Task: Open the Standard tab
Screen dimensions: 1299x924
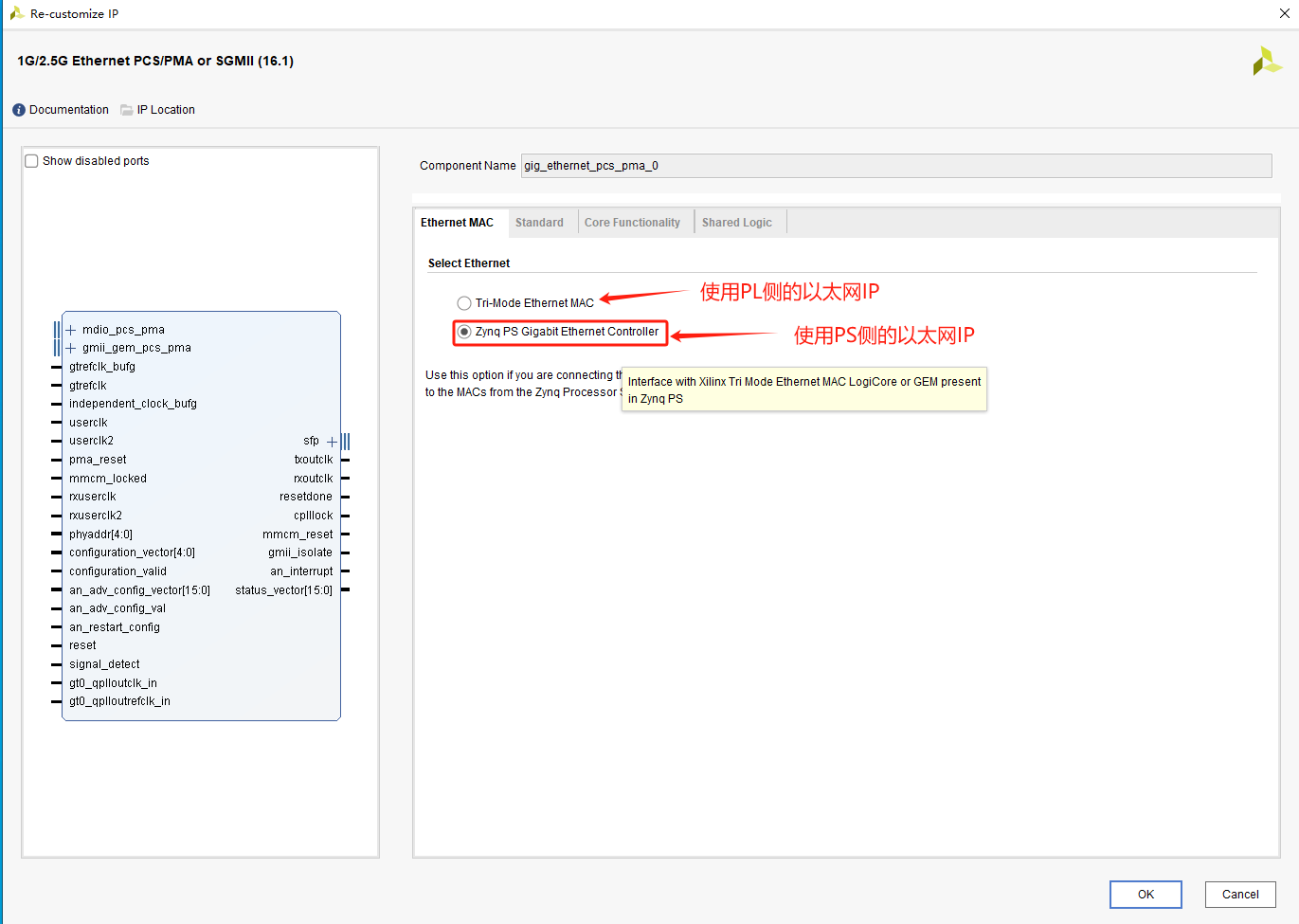Action: pos(539,223)
